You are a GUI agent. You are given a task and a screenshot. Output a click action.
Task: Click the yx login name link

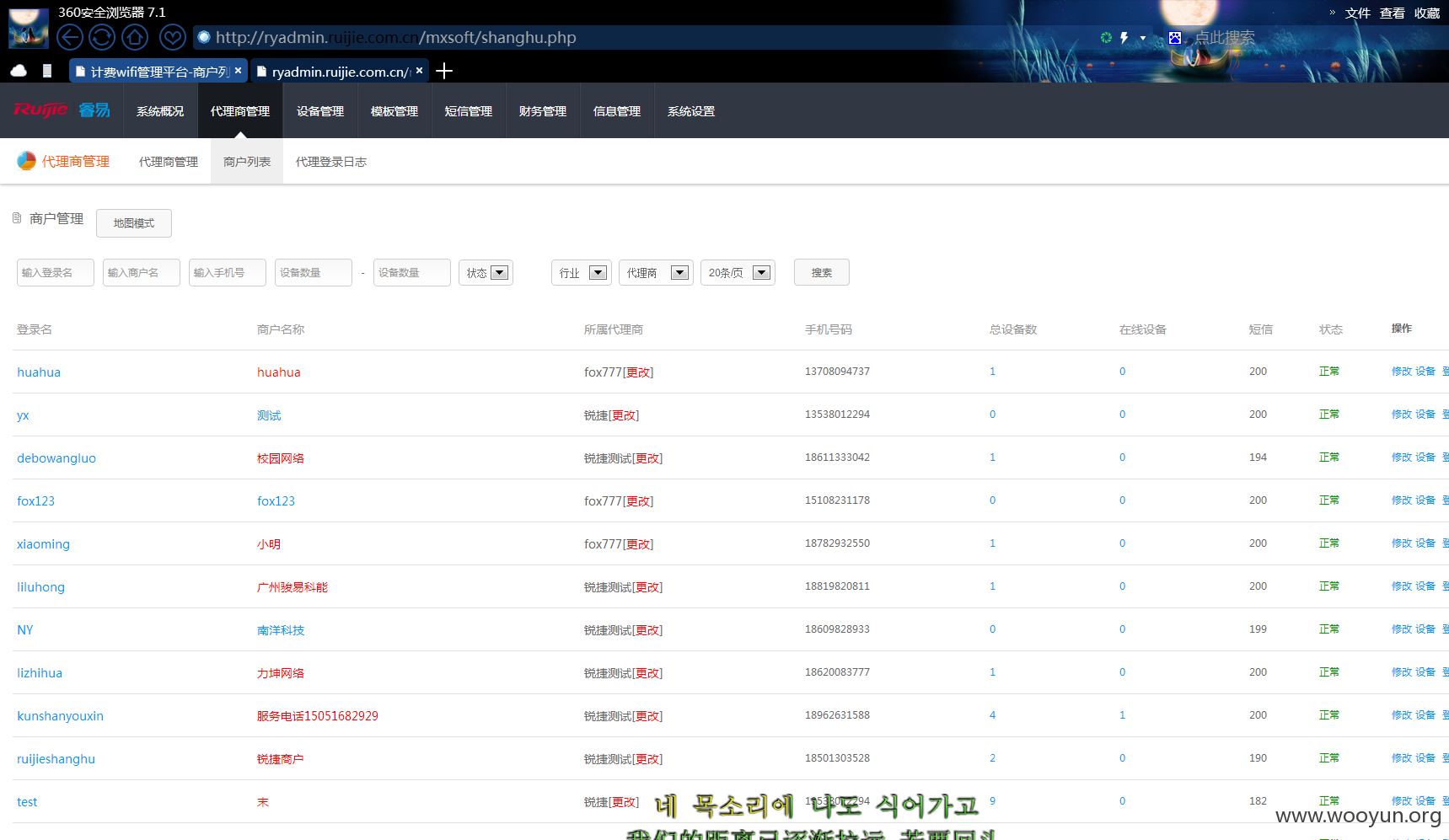(x=23, y=415)
